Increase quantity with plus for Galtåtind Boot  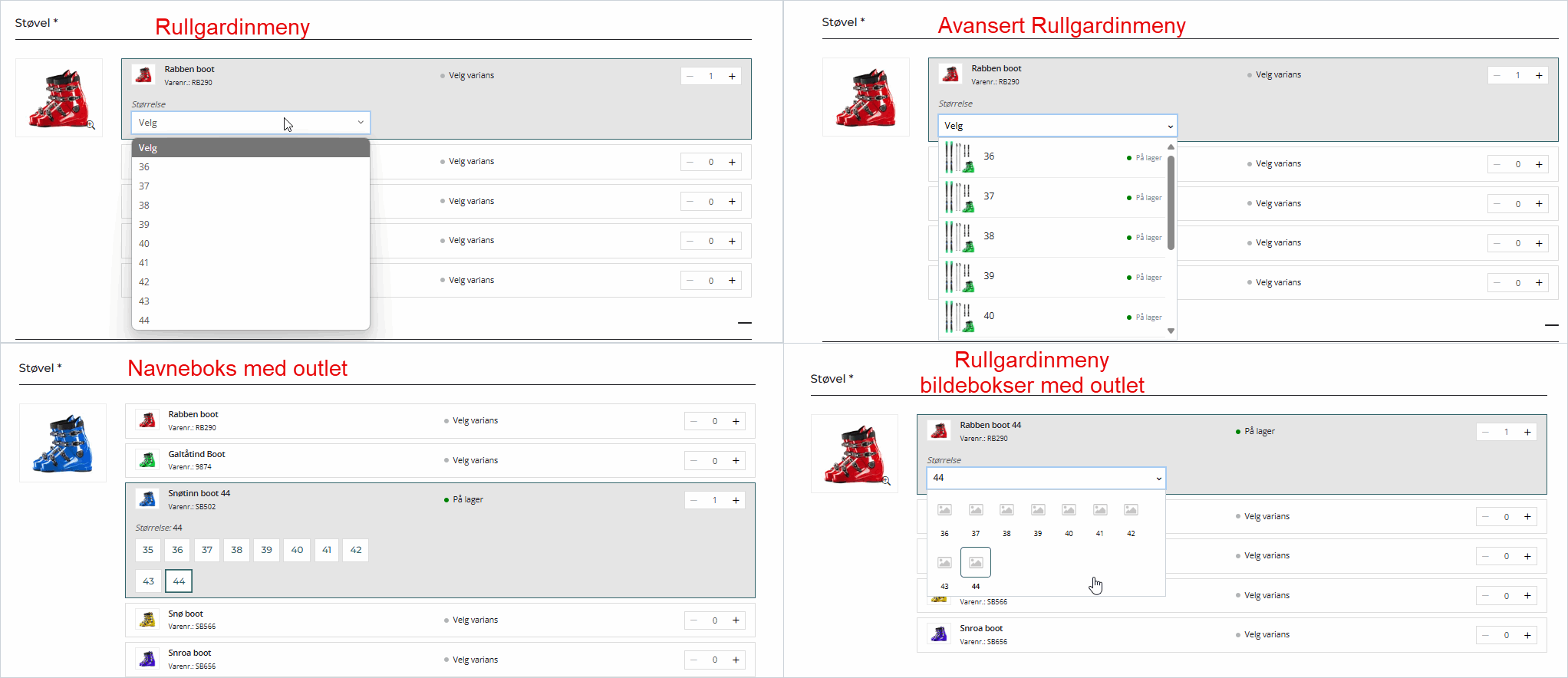736,461
